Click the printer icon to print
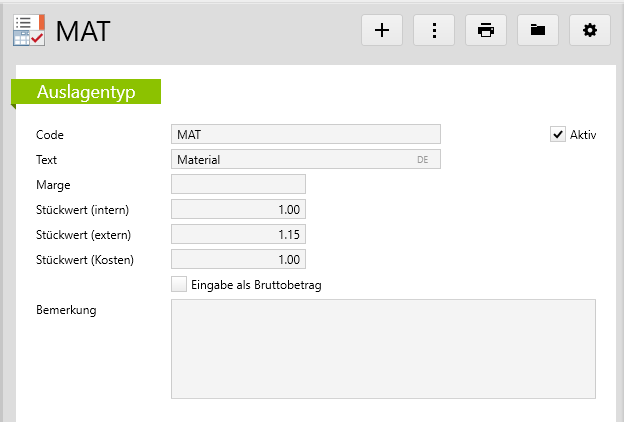The image size is (624, 422). click(x=486, y=30)
